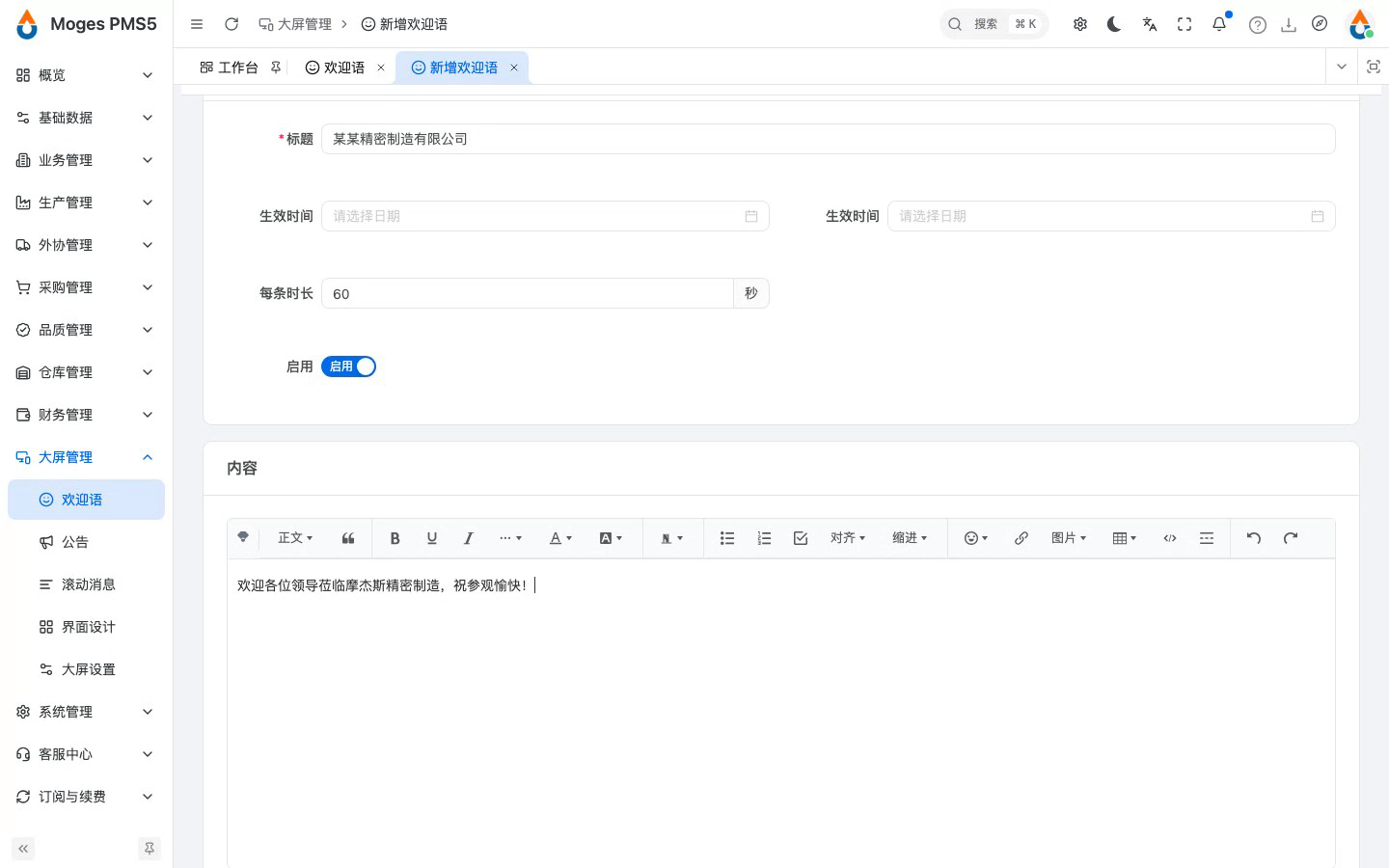Switch to the 欢迎语 tab

(344, 68)
